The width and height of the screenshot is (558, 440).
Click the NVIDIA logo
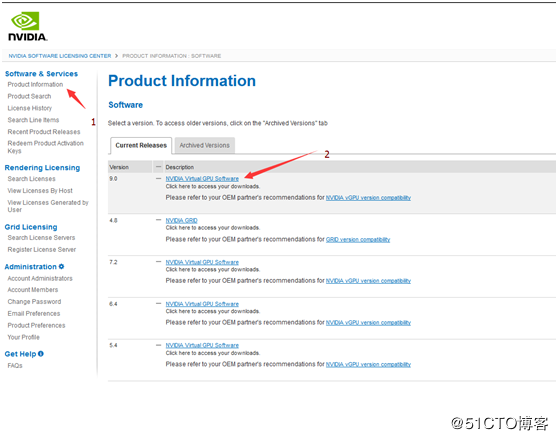point(27,26)
